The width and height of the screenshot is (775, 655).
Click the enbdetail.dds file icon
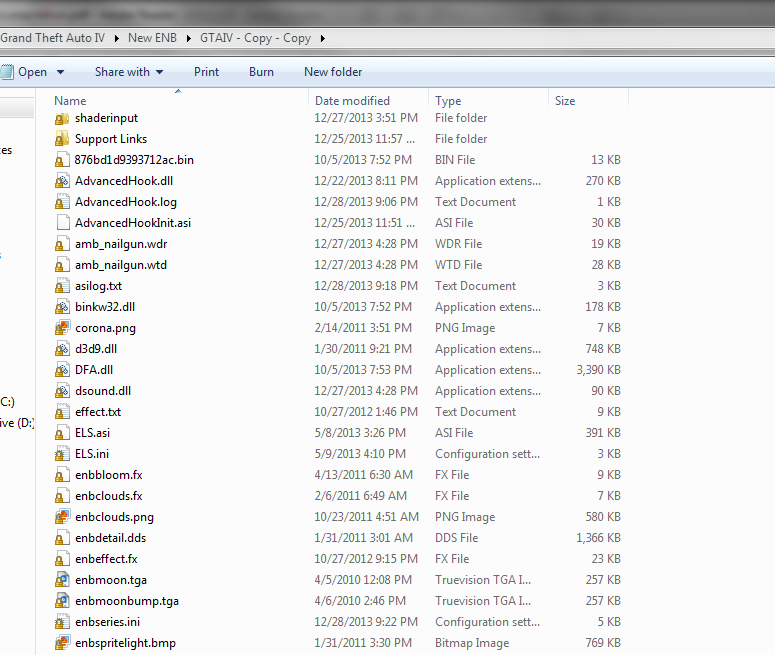pyautogui.click(x=62, y=538)
